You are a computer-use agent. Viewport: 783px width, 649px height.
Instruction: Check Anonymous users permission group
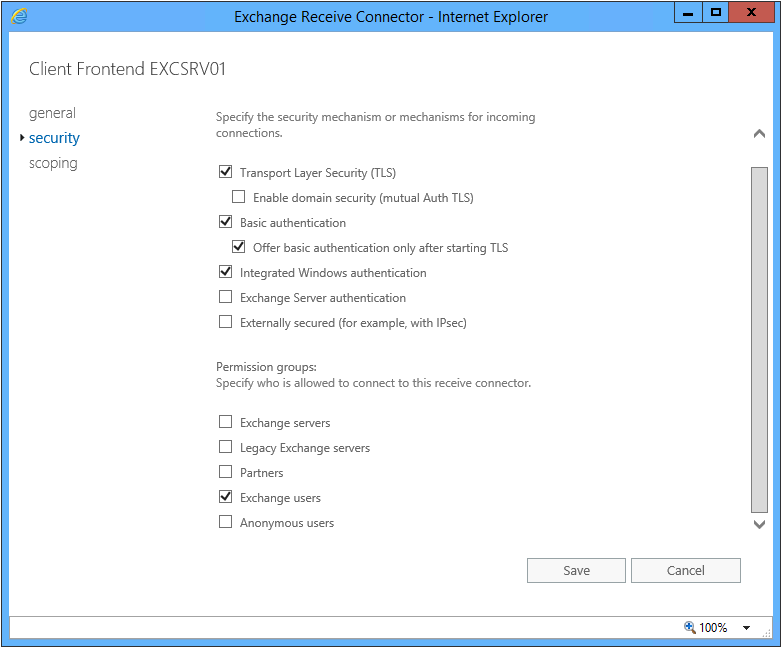pyautogui.click(x=225, y=522)
